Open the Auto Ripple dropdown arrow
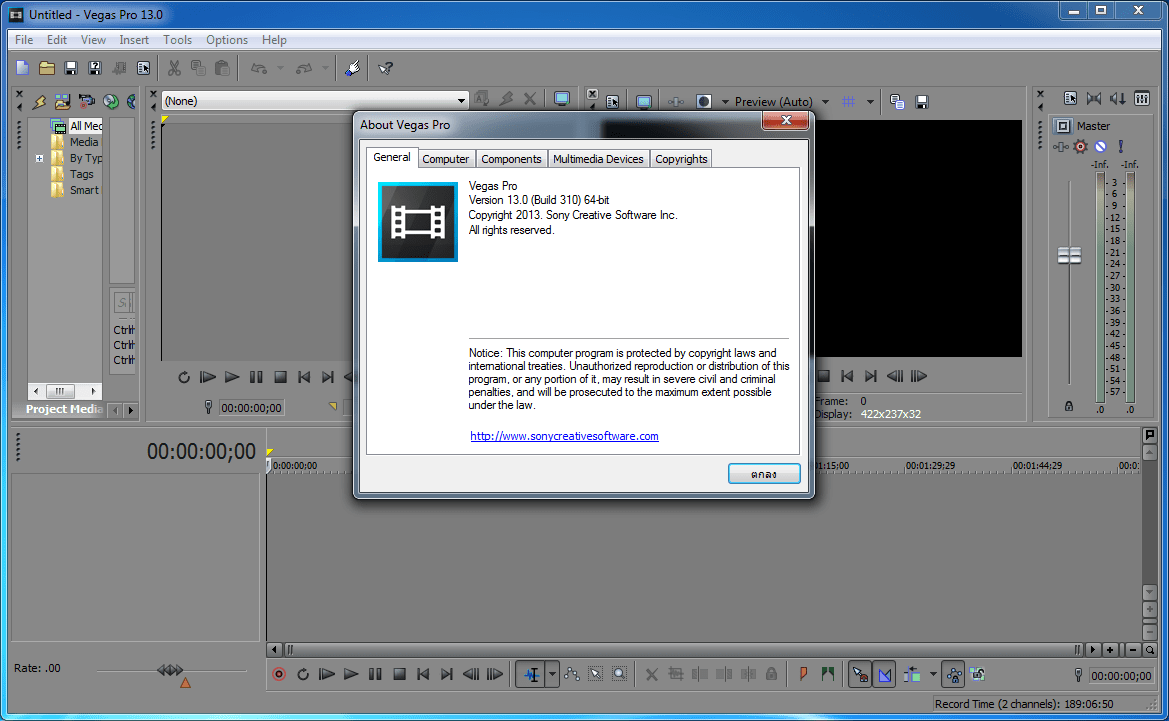 933,674
